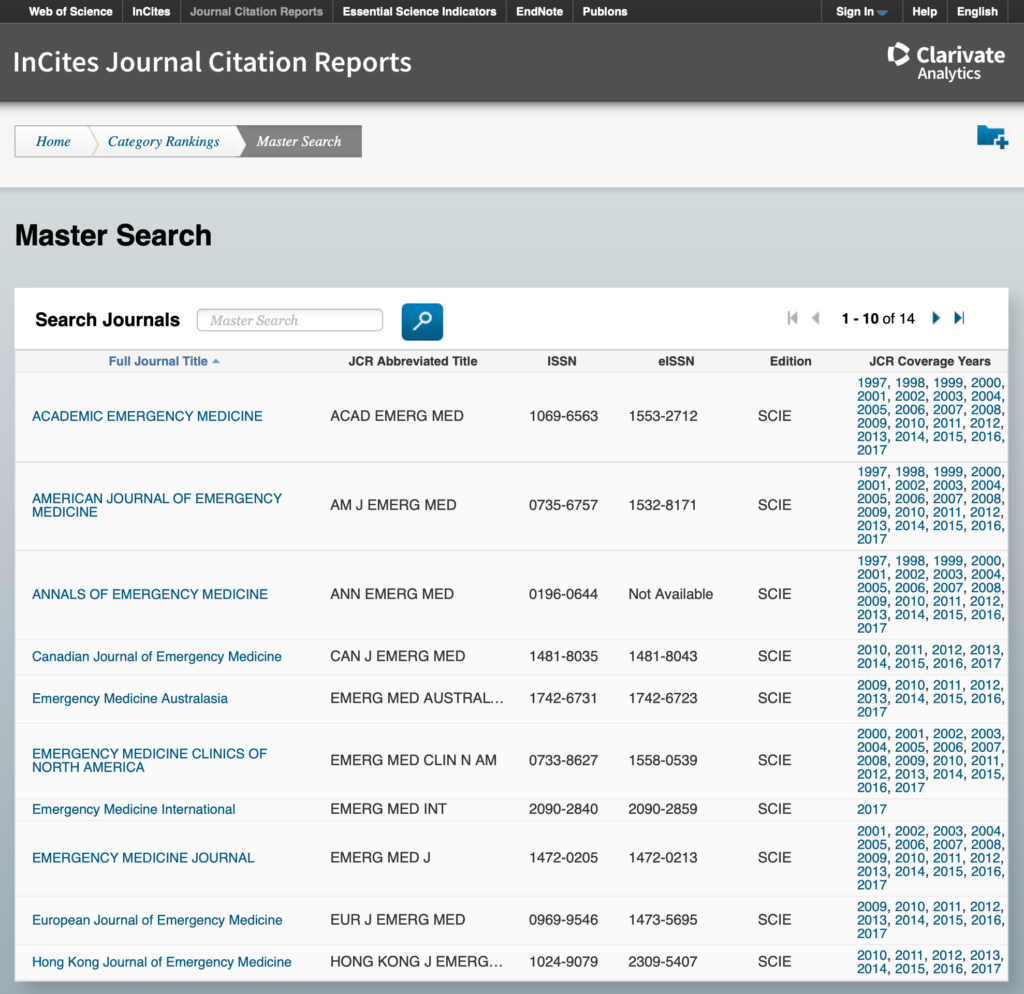The width and height of the screenshot is (1024, 994).
Task: Open ANNALS OF EMERGENCY MEDICINE
Action: click(150, 594)
